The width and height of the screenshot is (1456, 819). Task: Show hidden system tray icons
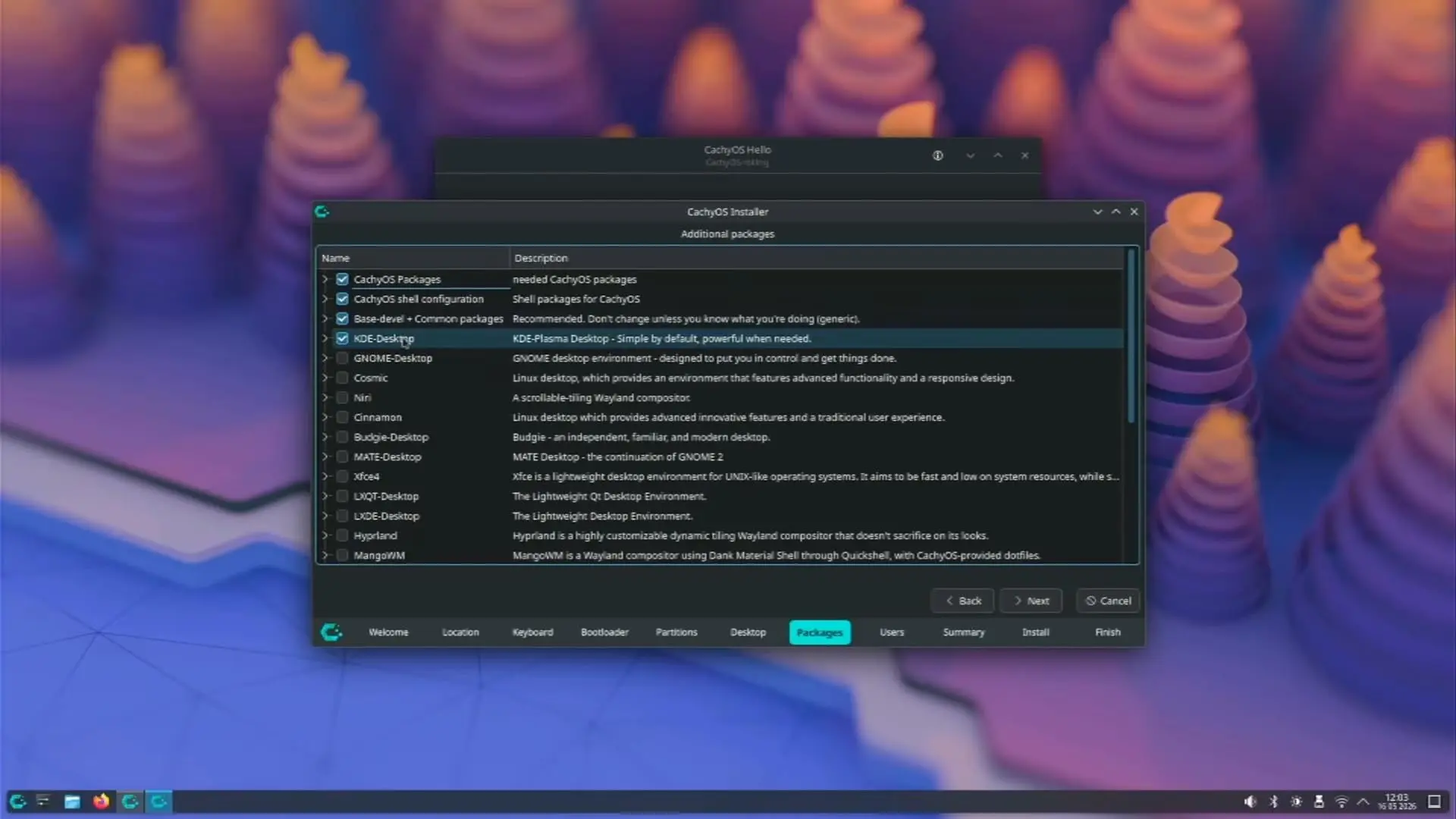click(1363, 802)
